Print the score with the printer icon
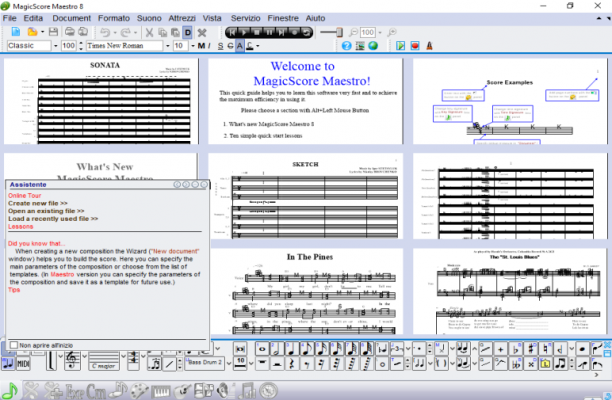This screenshot has height=400, width=612. 69,32
